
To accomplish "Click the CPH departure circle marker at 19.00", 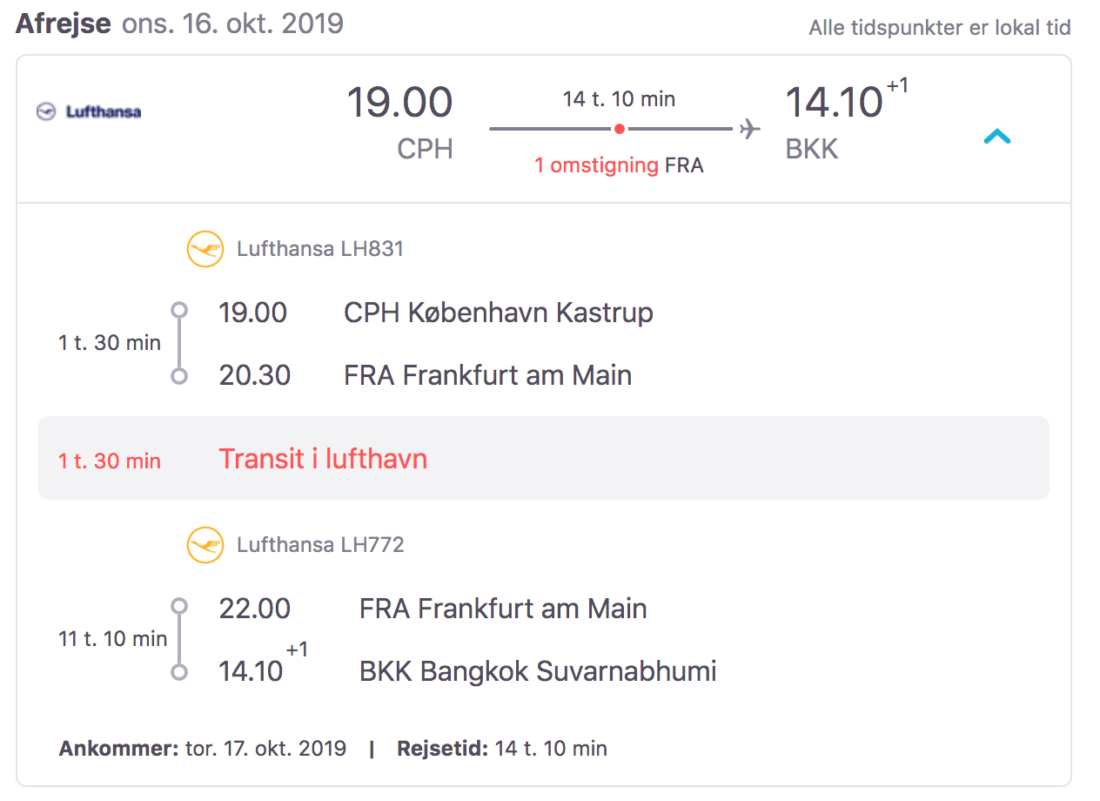I will click(x=180, y=310).
